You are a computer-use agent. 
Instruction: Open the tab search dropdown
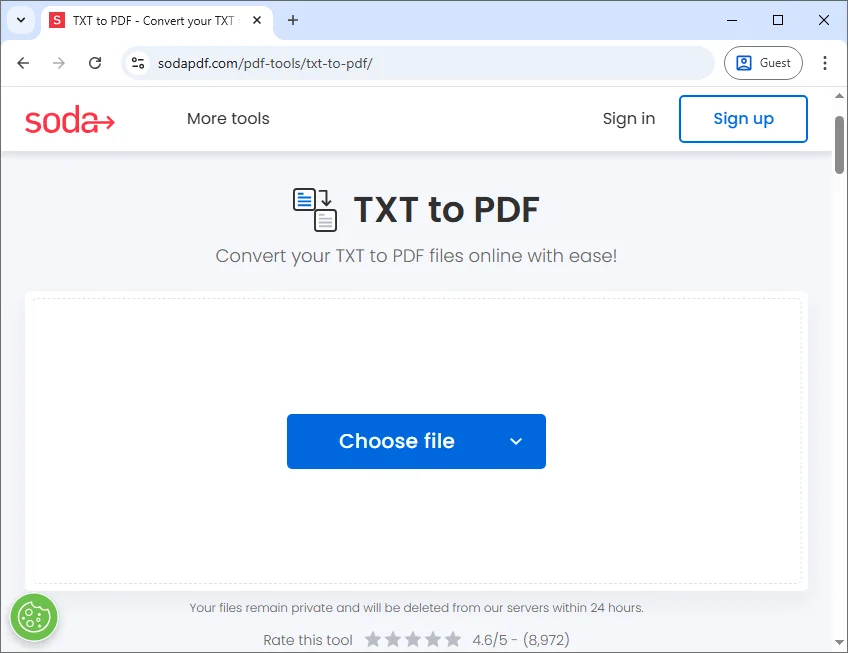20,20
